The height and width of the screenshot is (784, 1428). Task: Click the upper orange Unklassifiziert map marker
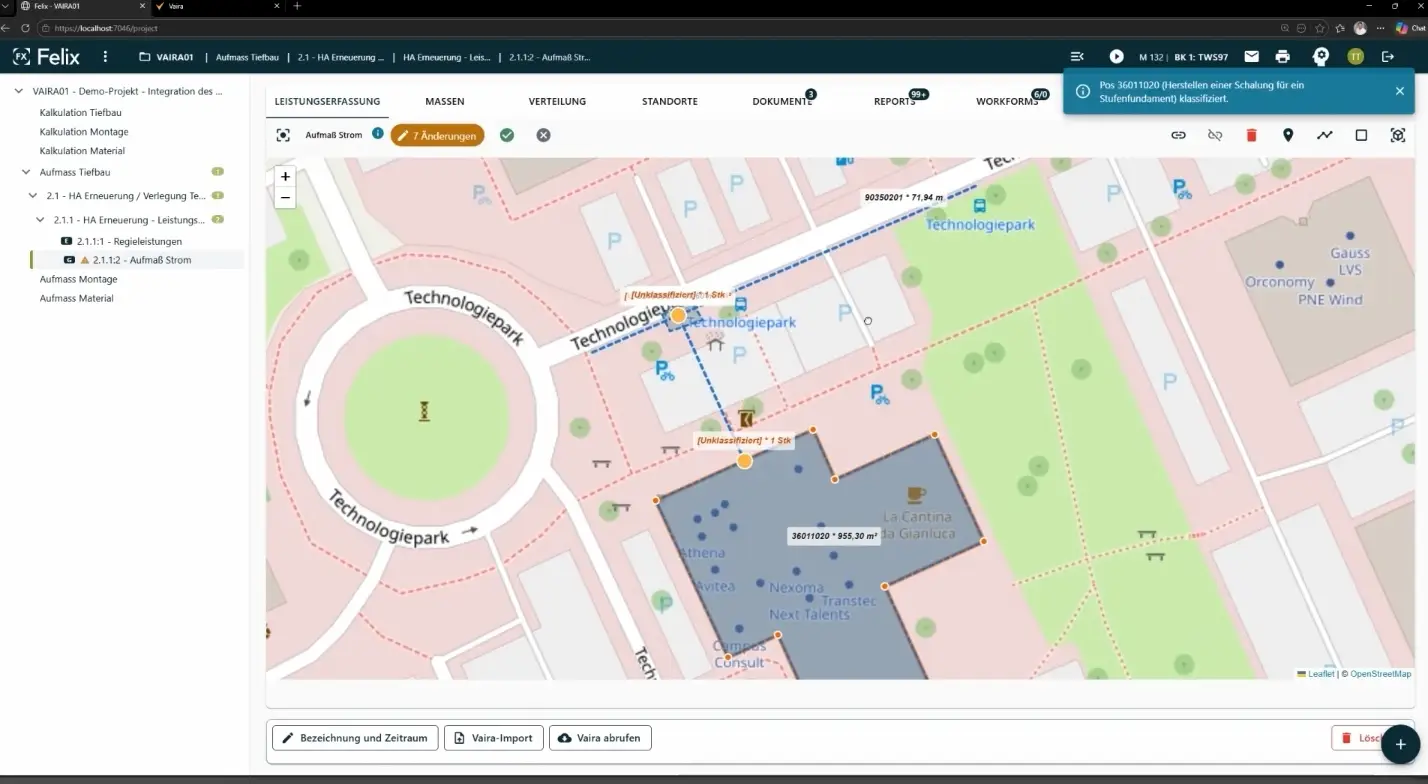point(678,316)
